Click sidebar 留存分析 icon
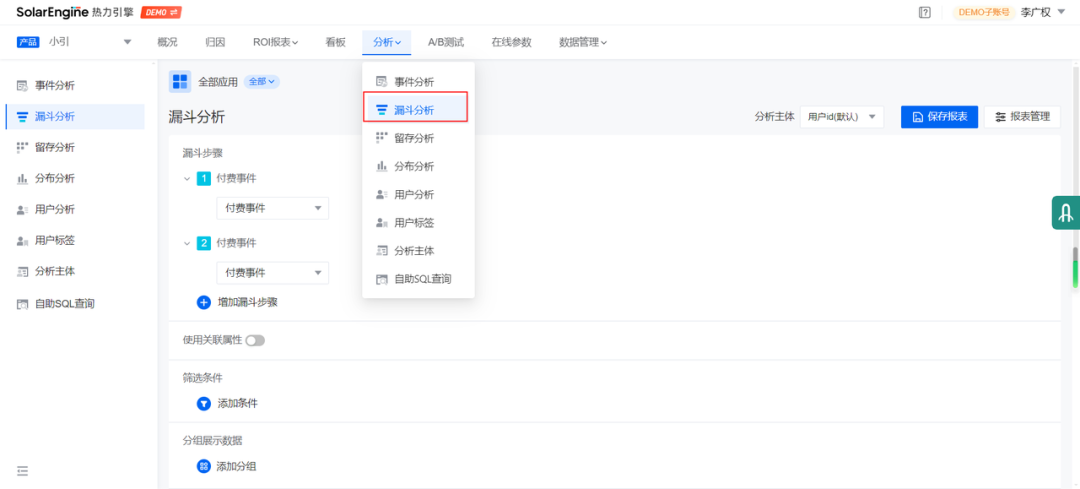Image resolution: width=1080 pixels, height=489 pixels. pyautogui.click(x=22, y=147)
